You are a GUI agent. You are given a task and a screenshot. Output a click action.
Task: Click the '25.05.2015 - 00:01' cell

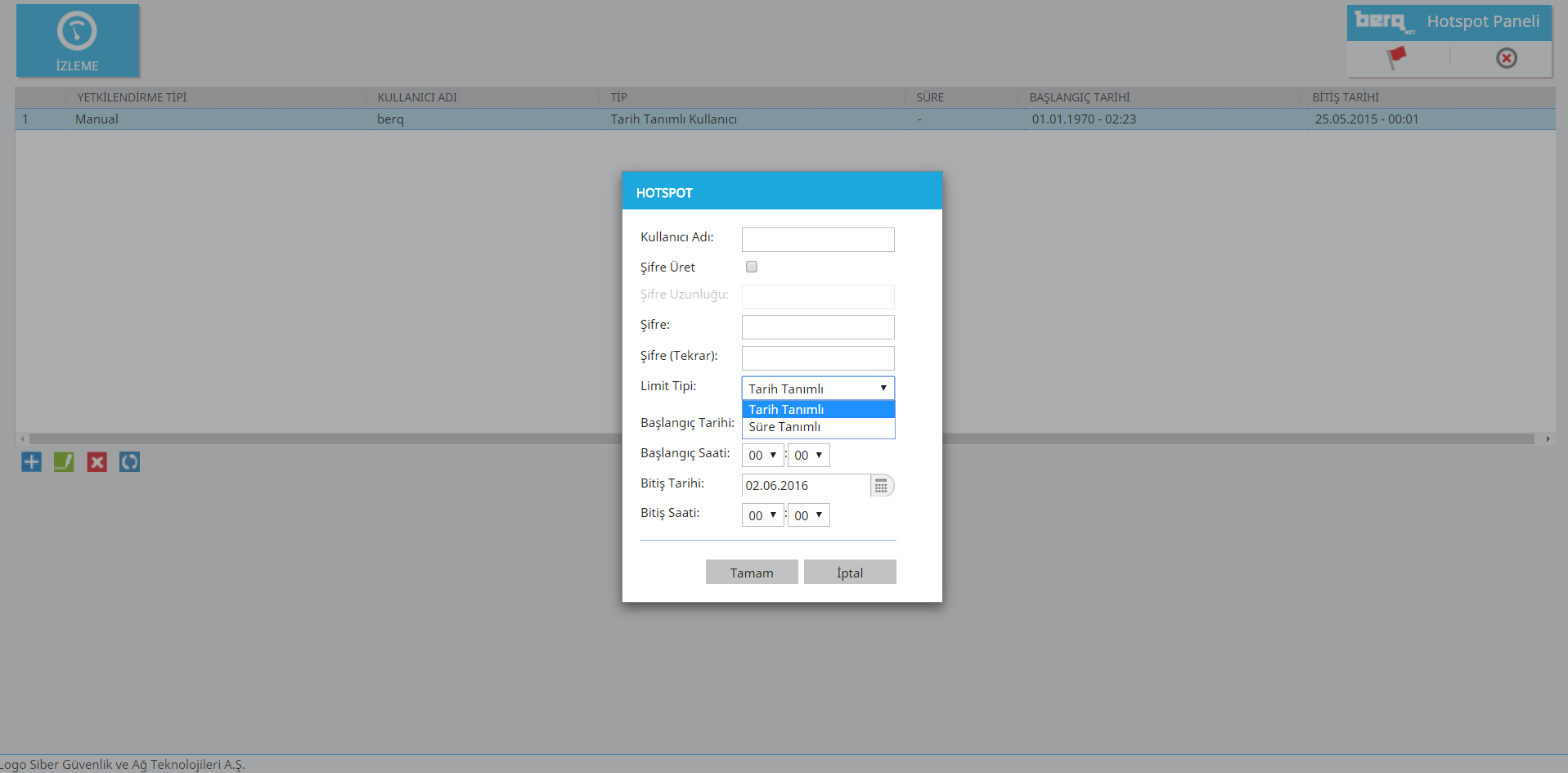1367,119
